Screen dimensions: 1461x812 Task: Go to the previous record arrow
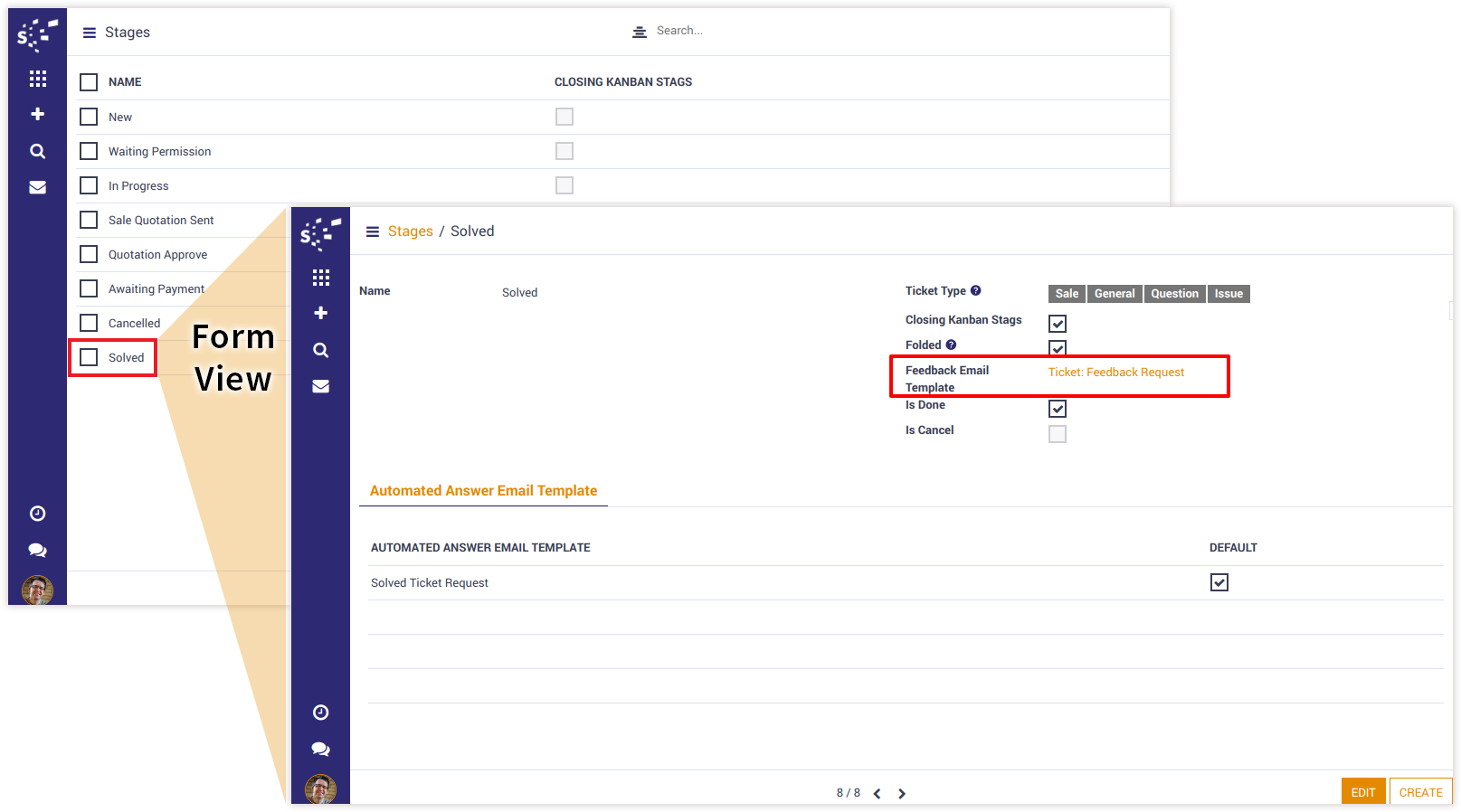[877, 793]
